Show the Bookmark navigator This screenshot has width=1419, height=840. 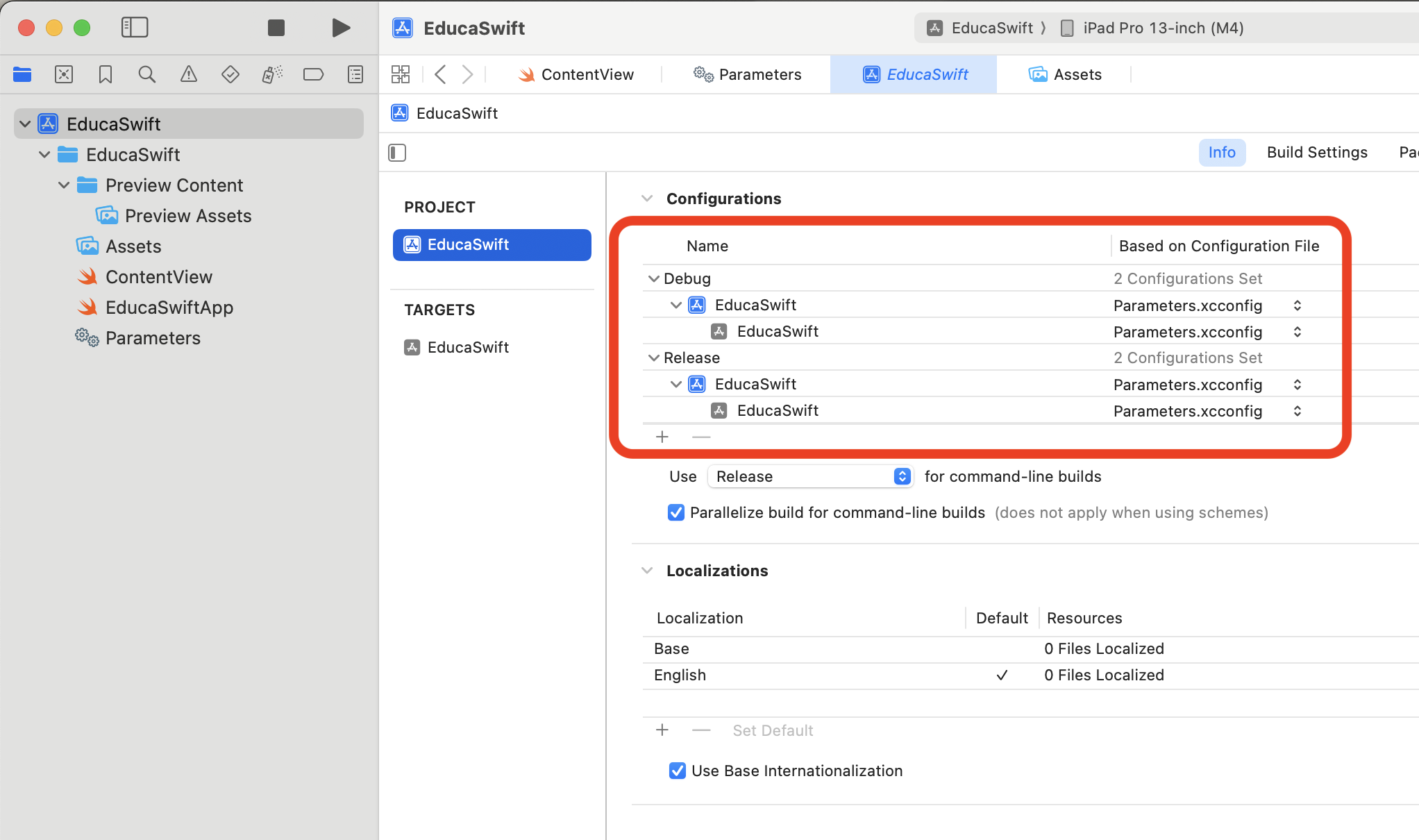coord(106,74)
